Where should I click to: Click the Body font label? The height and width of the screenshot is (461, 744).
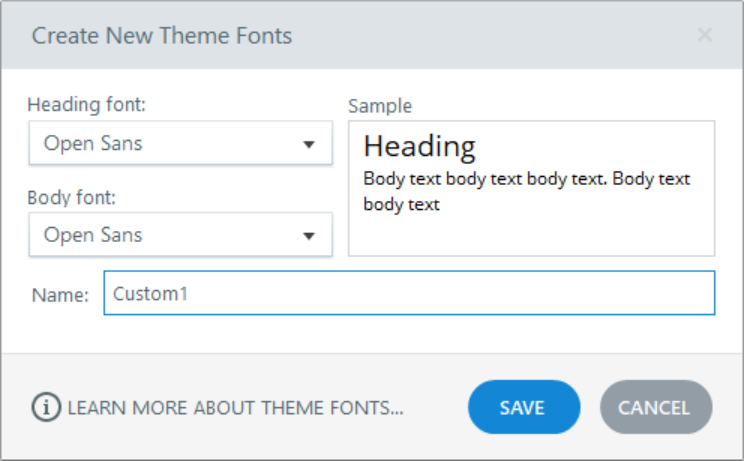coord(72,197)
